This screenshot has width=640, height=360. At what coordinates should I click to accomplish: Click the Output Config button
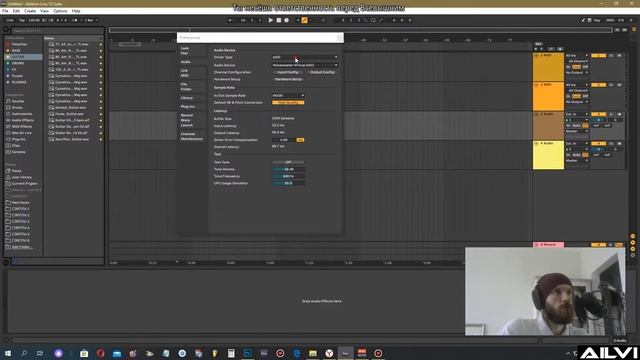322,72
